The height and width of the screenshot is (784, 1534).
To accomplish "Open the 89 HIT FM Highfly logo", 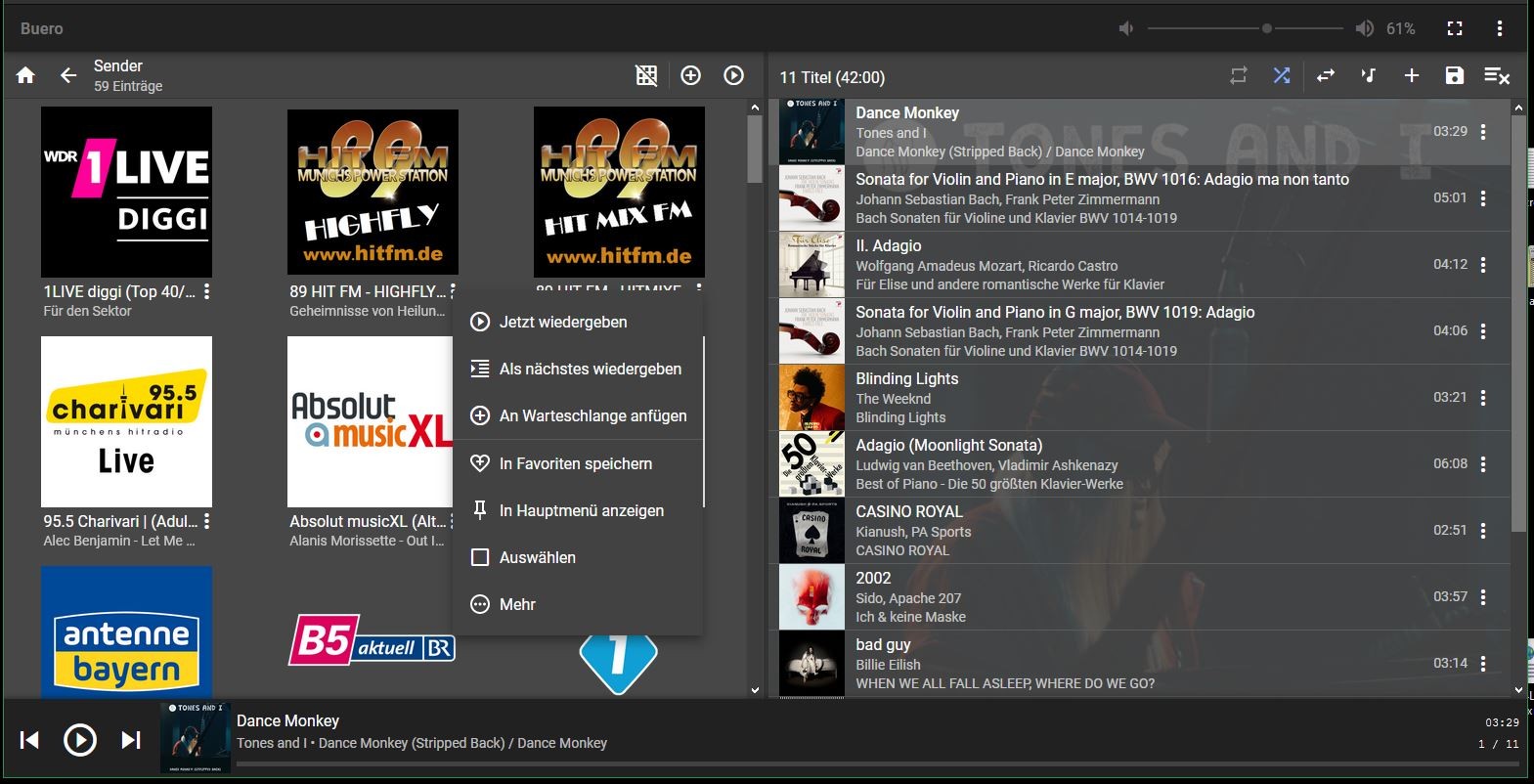I will point(373,192).
